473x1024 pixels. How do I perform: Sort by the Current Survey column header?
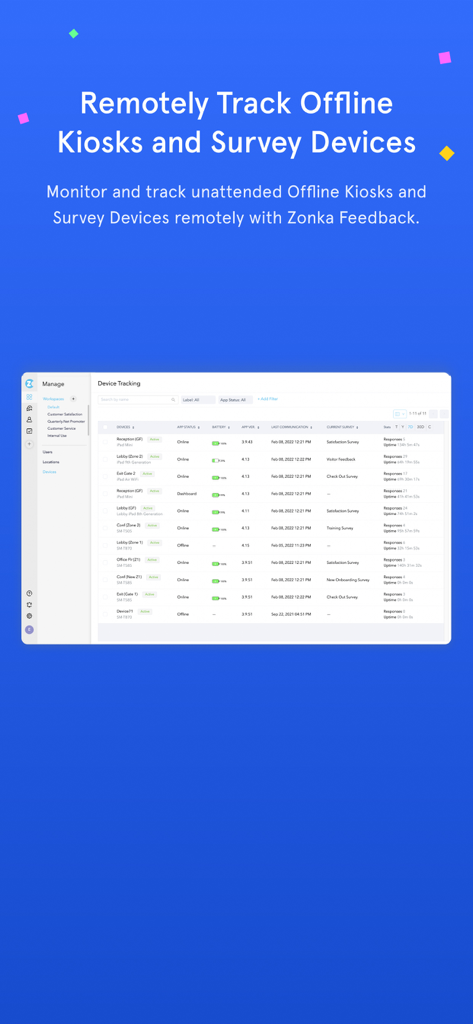[342, 427]
